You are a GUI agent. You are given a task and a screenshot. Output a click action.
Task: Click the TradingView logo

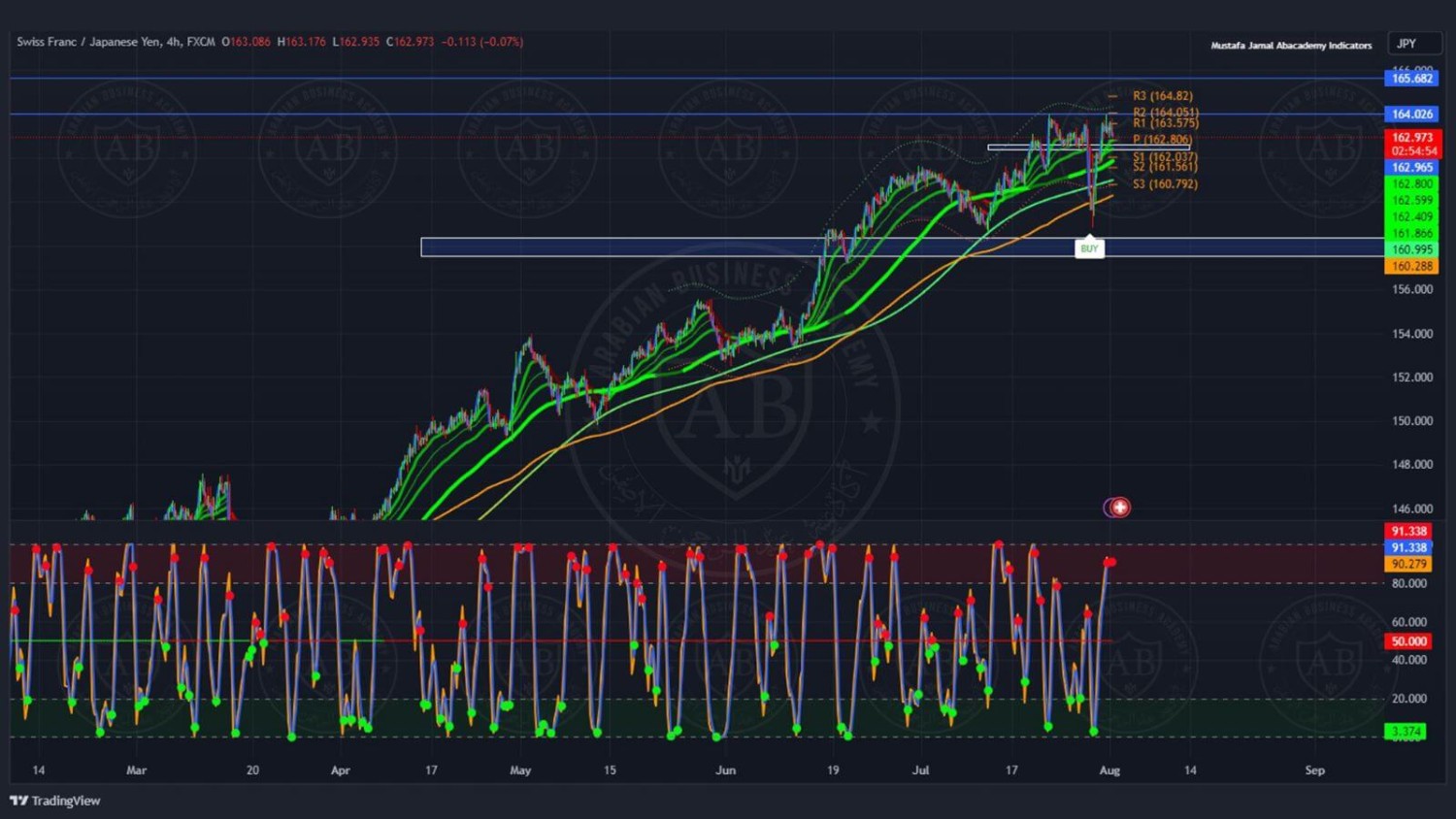click(55, 801)
